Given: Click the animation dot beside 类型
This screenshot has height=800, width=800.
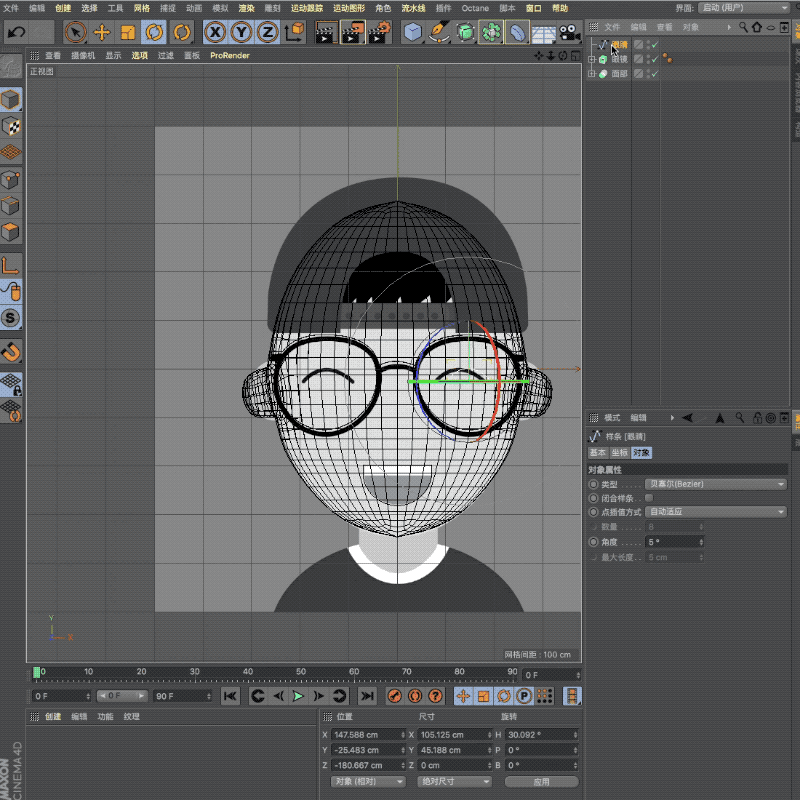Looking at the screenshot, I should (x=593, y=484).
